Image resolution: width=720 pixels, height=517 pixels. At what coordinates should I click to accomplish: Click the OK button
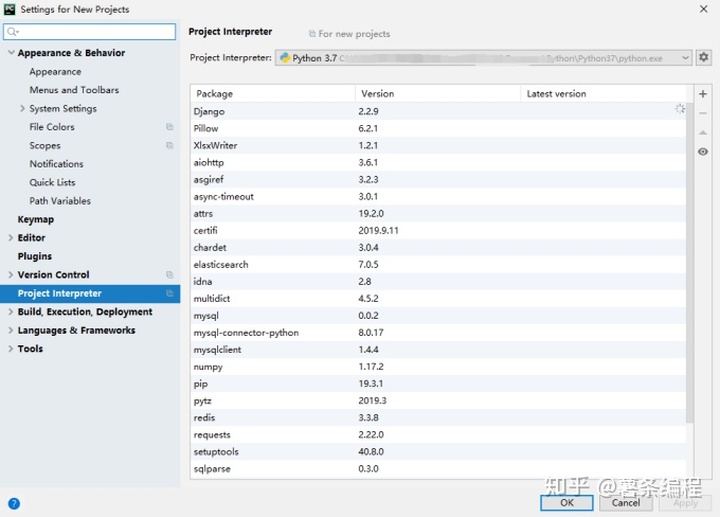click(567, 502)
